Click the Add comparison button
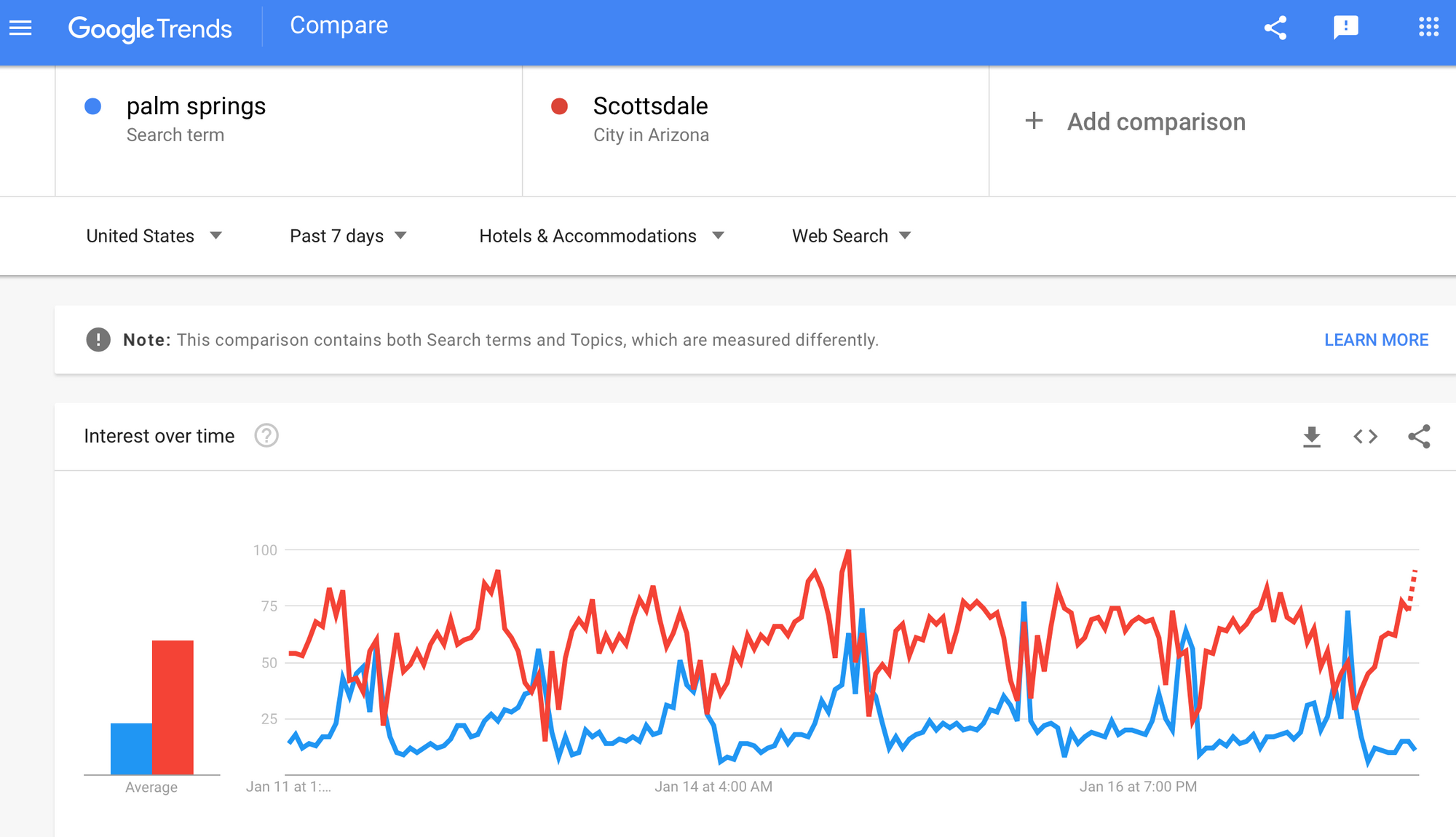Screen dimensions: 1456x837 pos(1136,122)
